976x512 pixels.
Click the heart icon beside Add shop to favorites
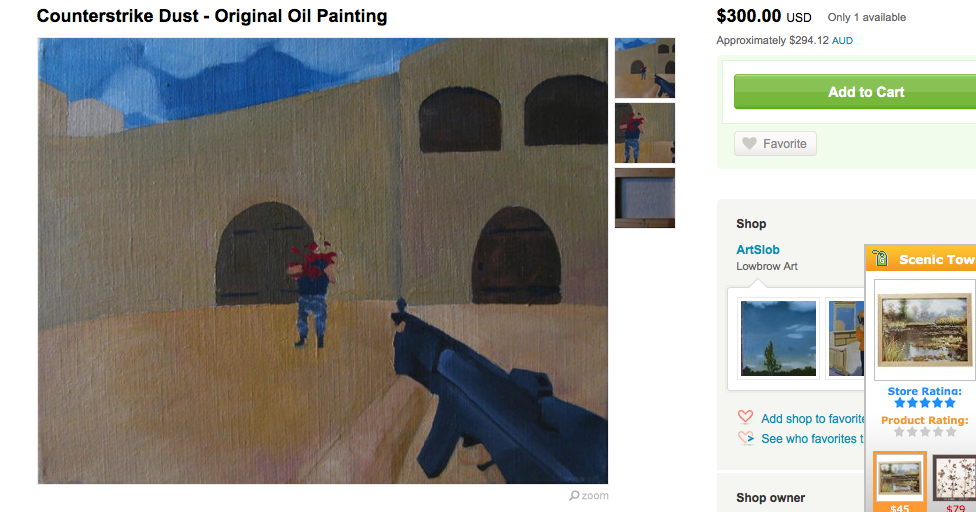click(x=745, y=416)
